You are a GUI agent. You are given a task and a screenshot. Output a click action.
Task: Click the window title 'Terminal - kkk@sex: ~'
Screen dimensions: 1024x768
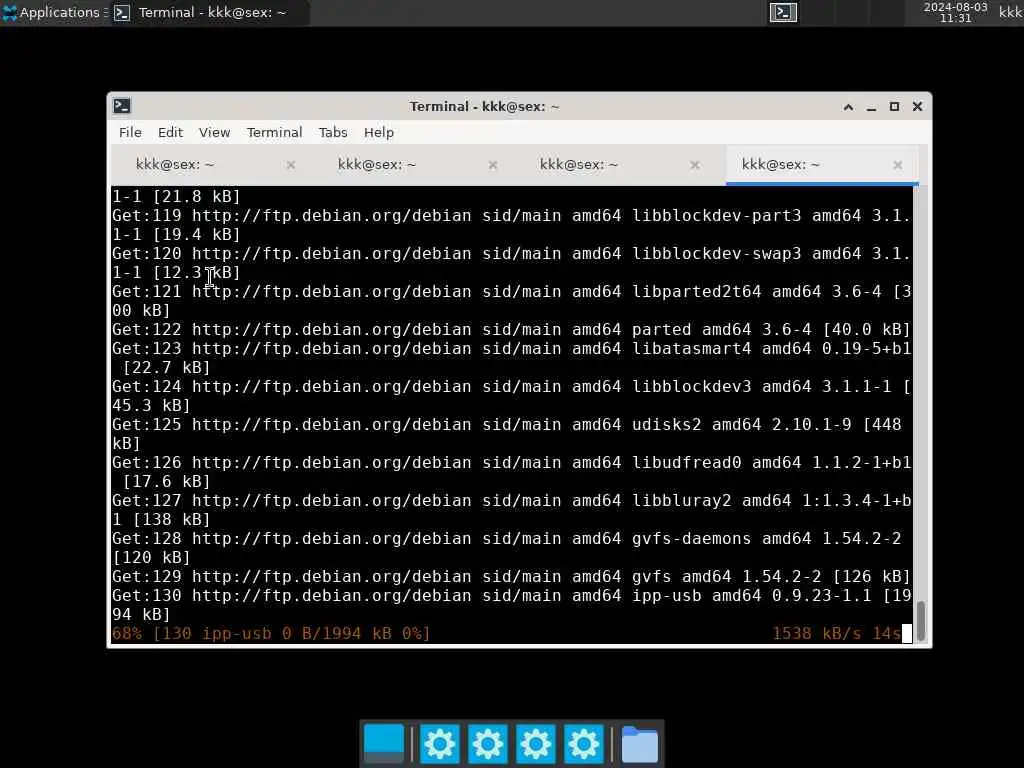[484, 106]
